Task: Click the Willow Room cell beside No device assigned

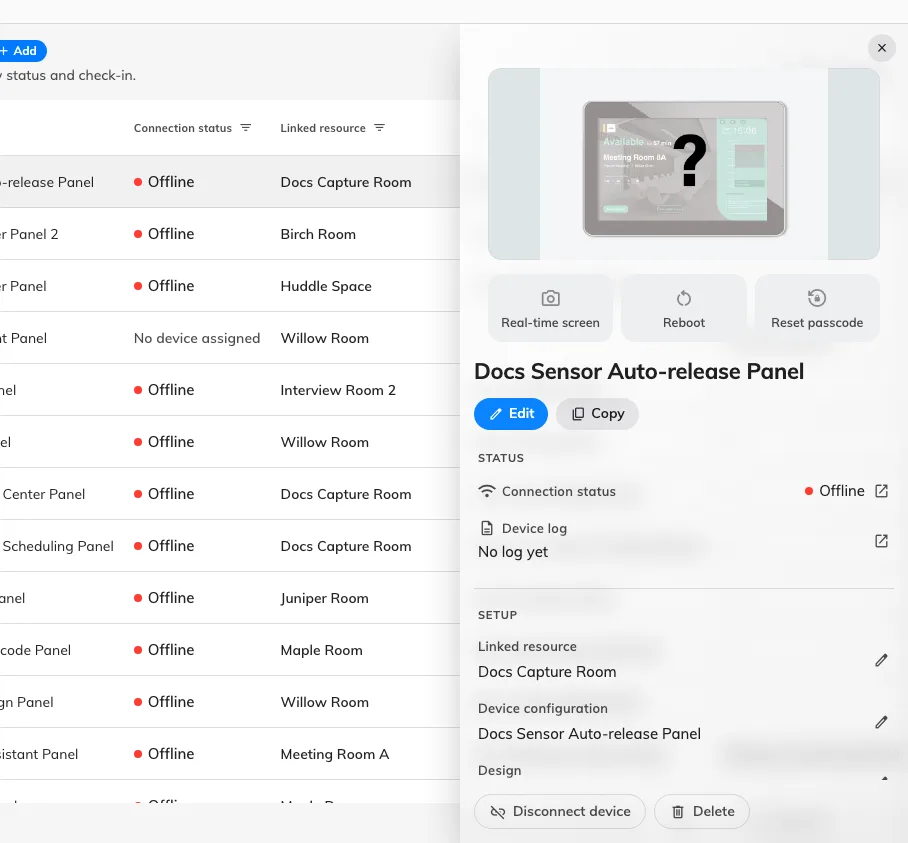Action: [324, 338]
